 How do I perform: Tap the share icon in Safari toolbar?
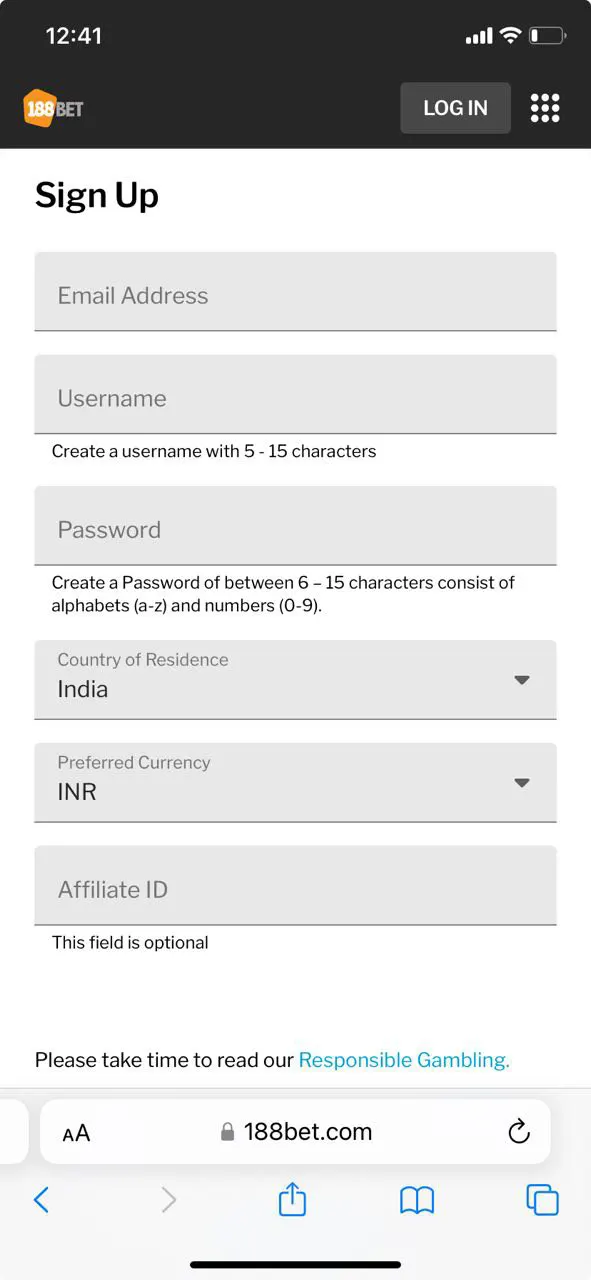(291, 1199)
